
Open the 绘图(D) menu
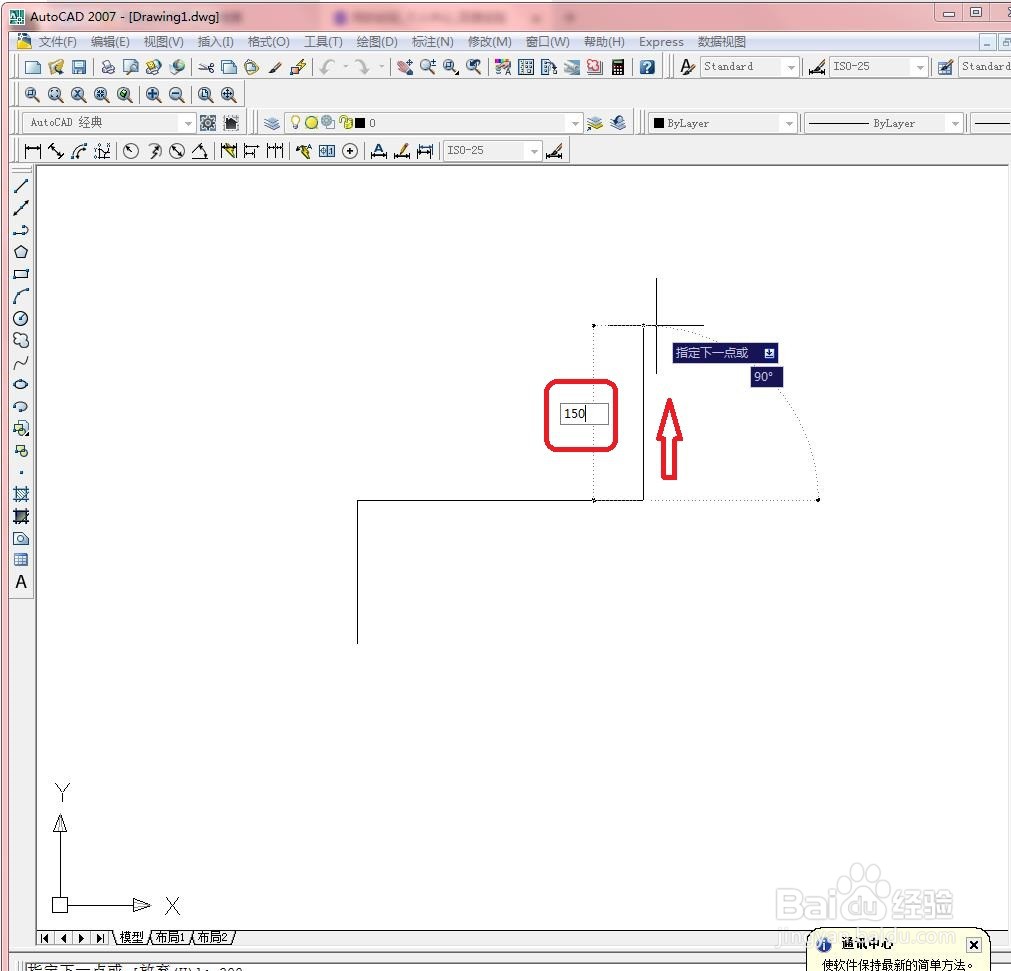(x=377, y=42)
